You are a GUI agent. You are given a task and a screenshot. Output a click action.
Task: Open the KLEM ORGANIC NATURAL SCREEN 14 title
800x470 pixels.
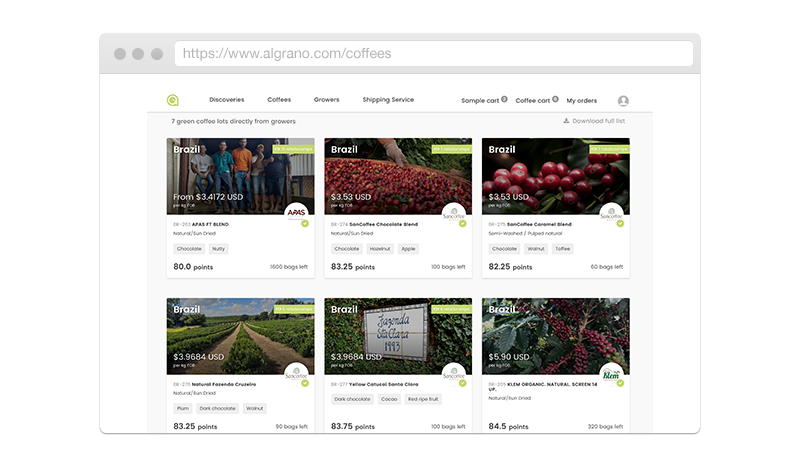[x=543, y=386]
